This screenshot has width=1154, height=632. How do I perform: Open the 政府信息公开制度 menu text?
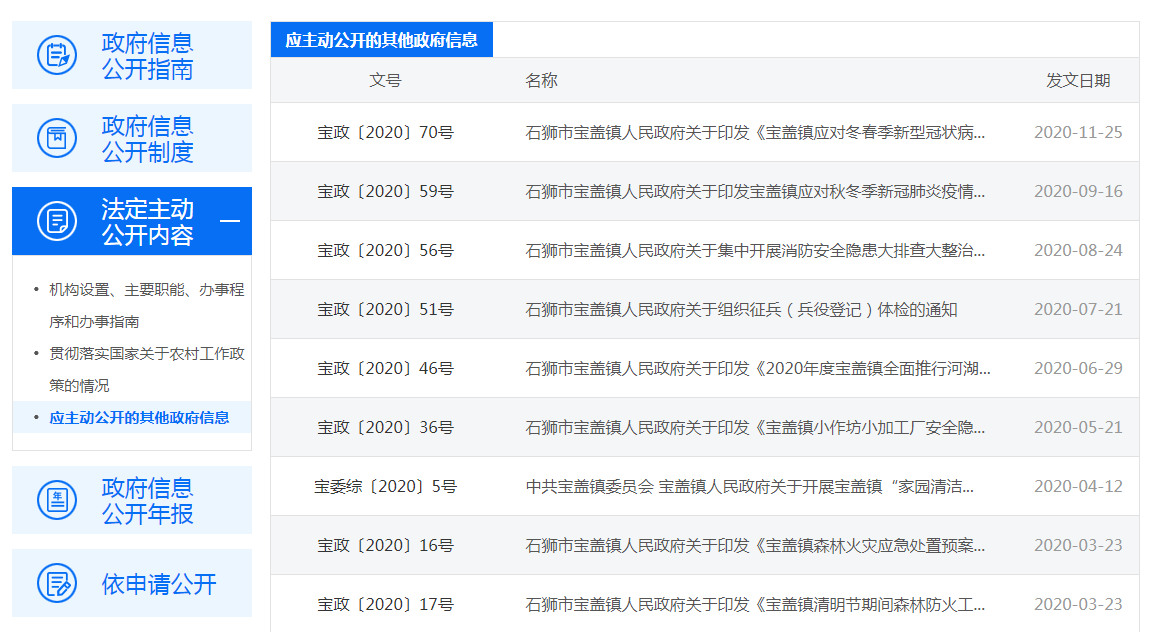click(x=147, y=139)
